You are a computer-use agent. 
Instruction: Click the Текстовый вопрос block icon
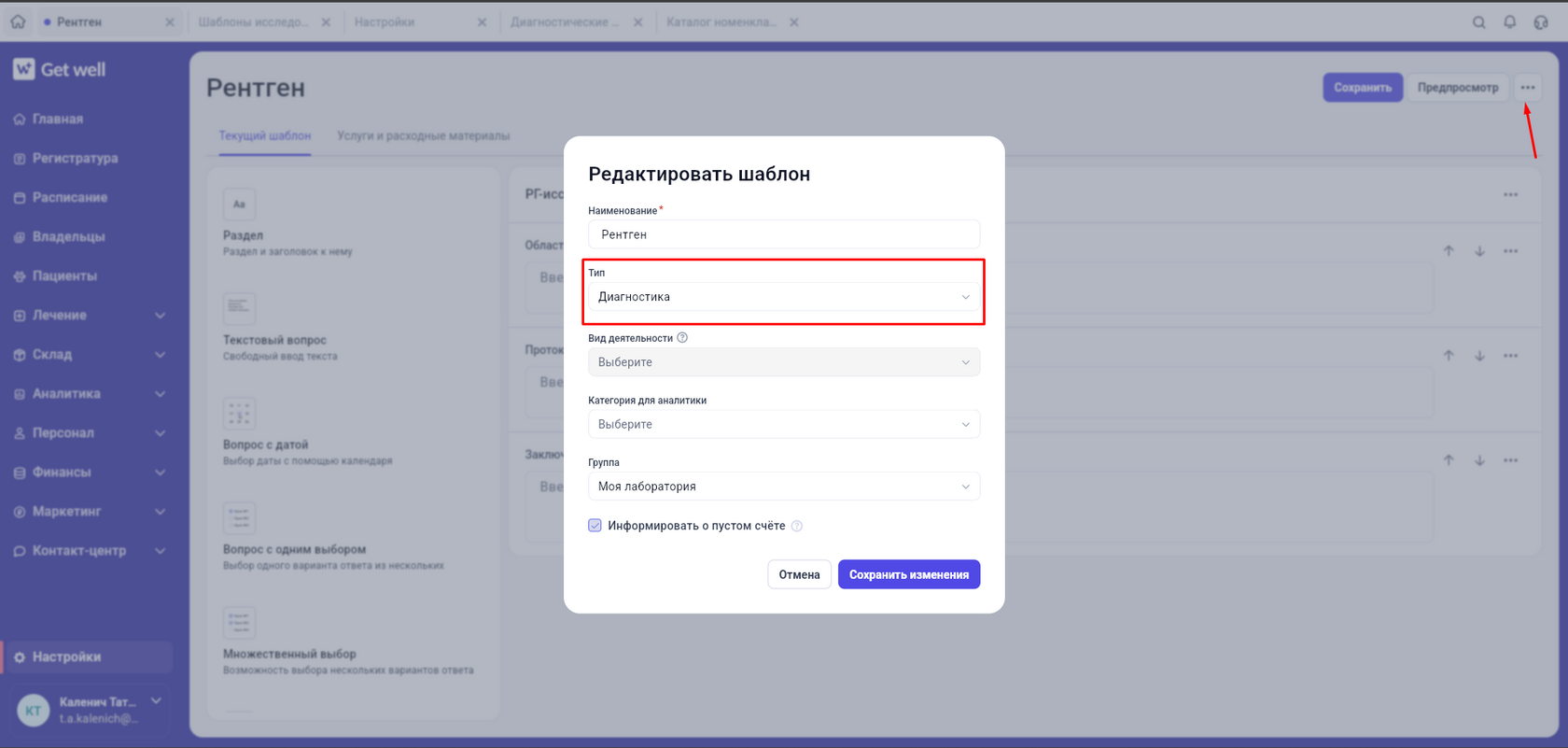(239, 309)
